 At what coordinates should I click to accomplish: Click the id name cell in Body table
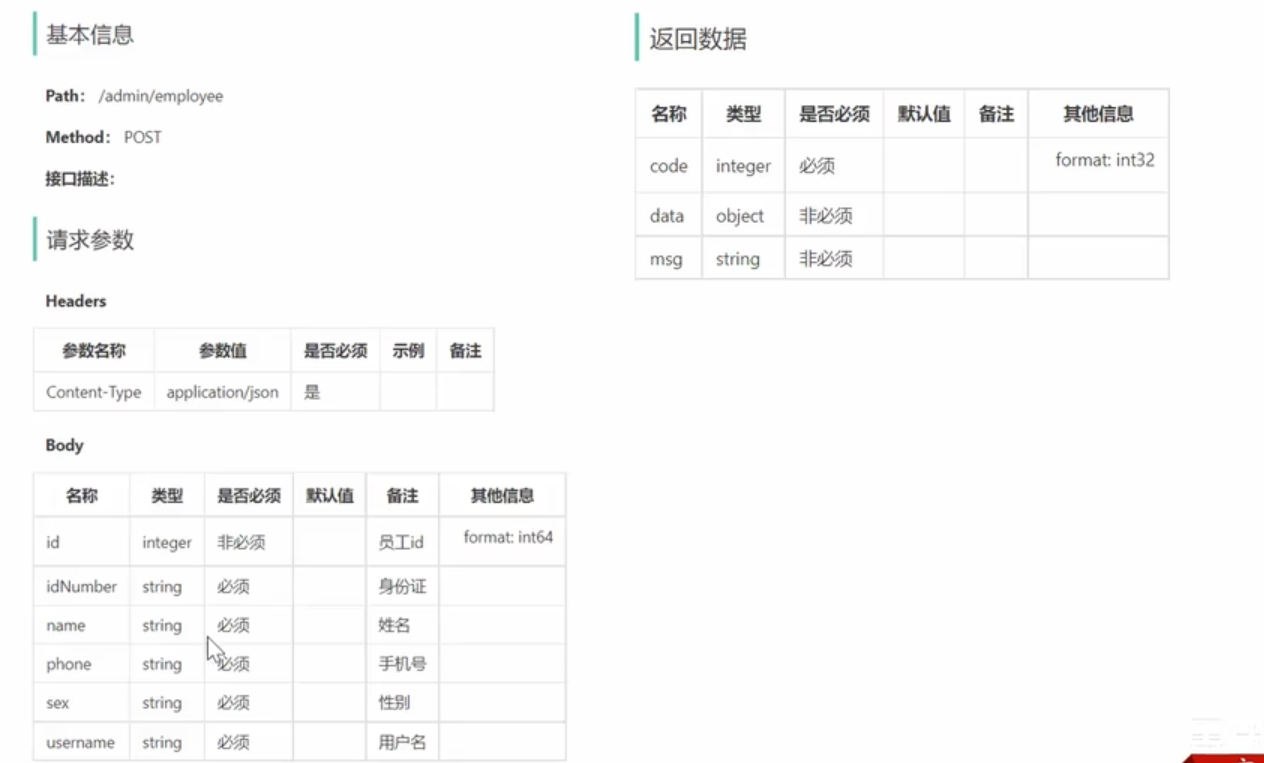tap(82, 542)
